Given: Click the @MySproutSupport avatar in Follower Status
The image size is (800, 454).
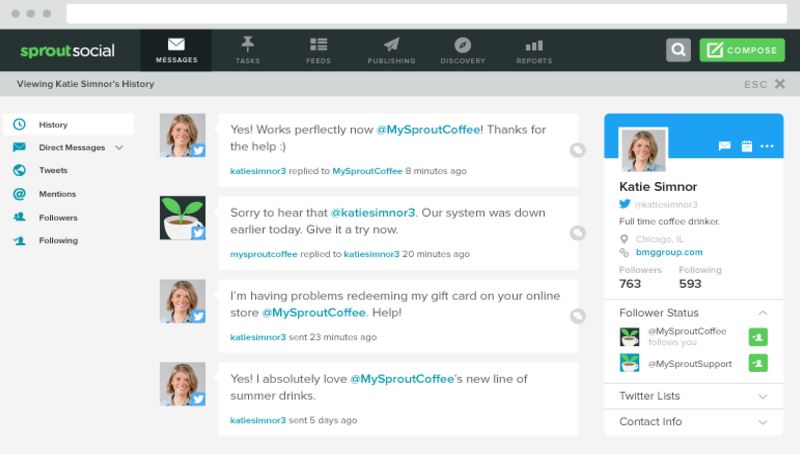Looking at the screenshot, I should [630, 363].
